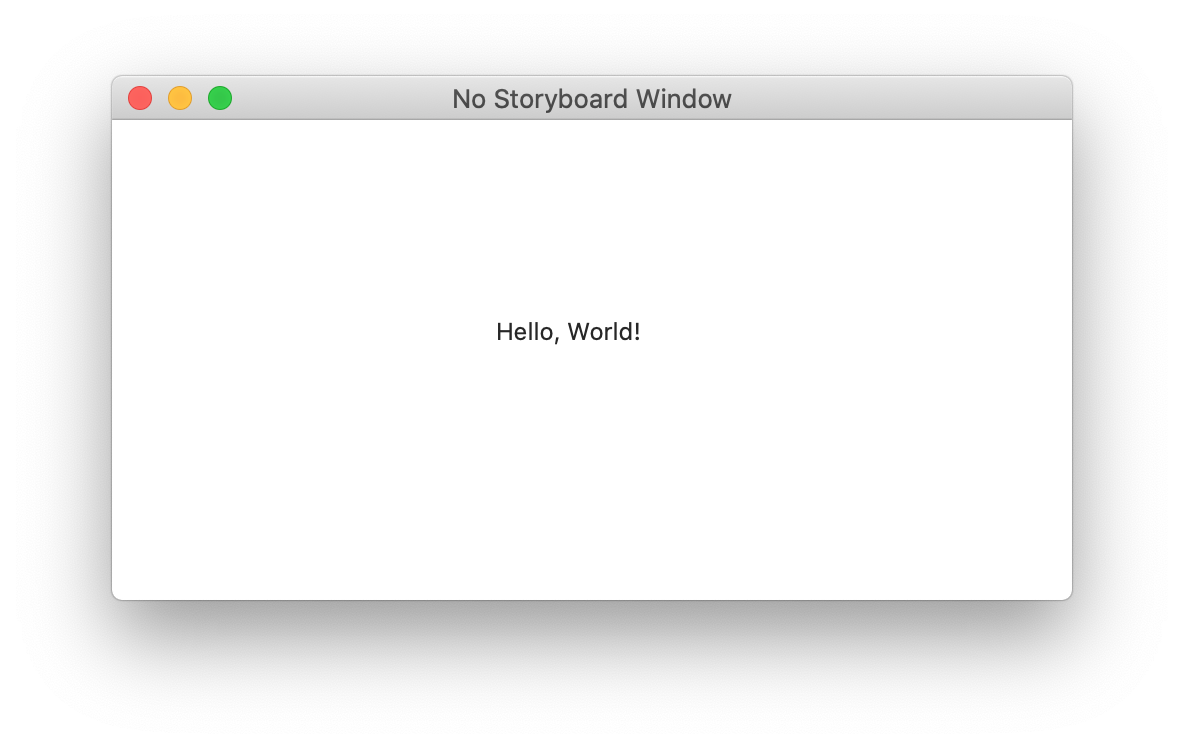The image size is (1184, 748).
Task: Click the "Hello, World!" label
Action: click(x=568, y=331)
